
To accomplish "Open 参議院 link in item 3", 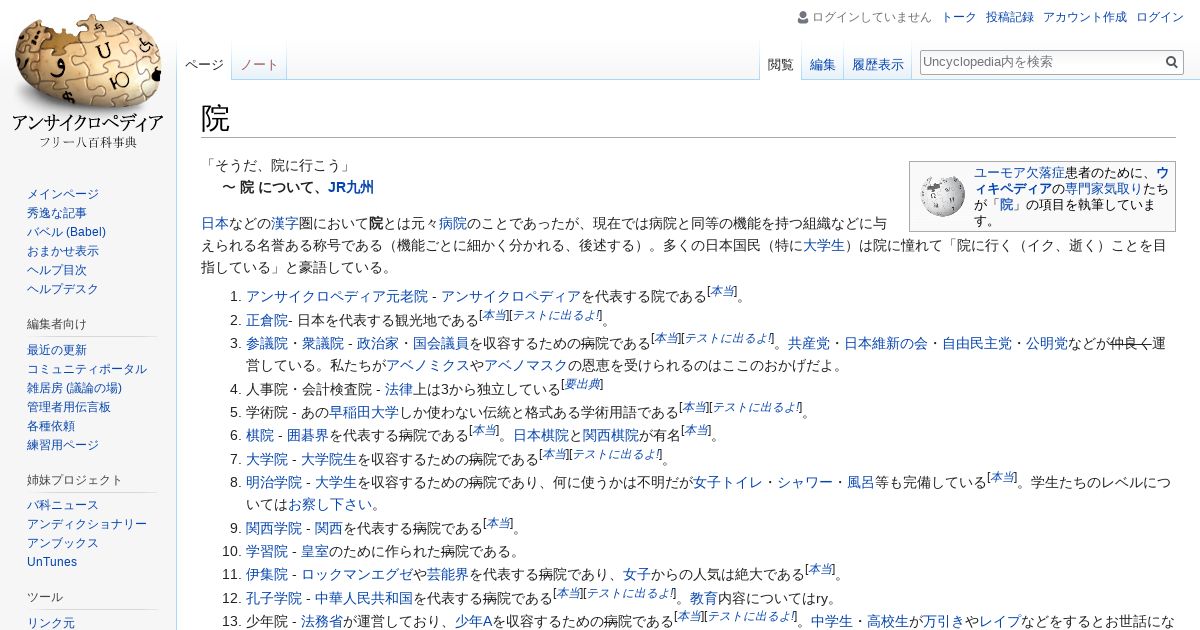I will coord(267,343).
